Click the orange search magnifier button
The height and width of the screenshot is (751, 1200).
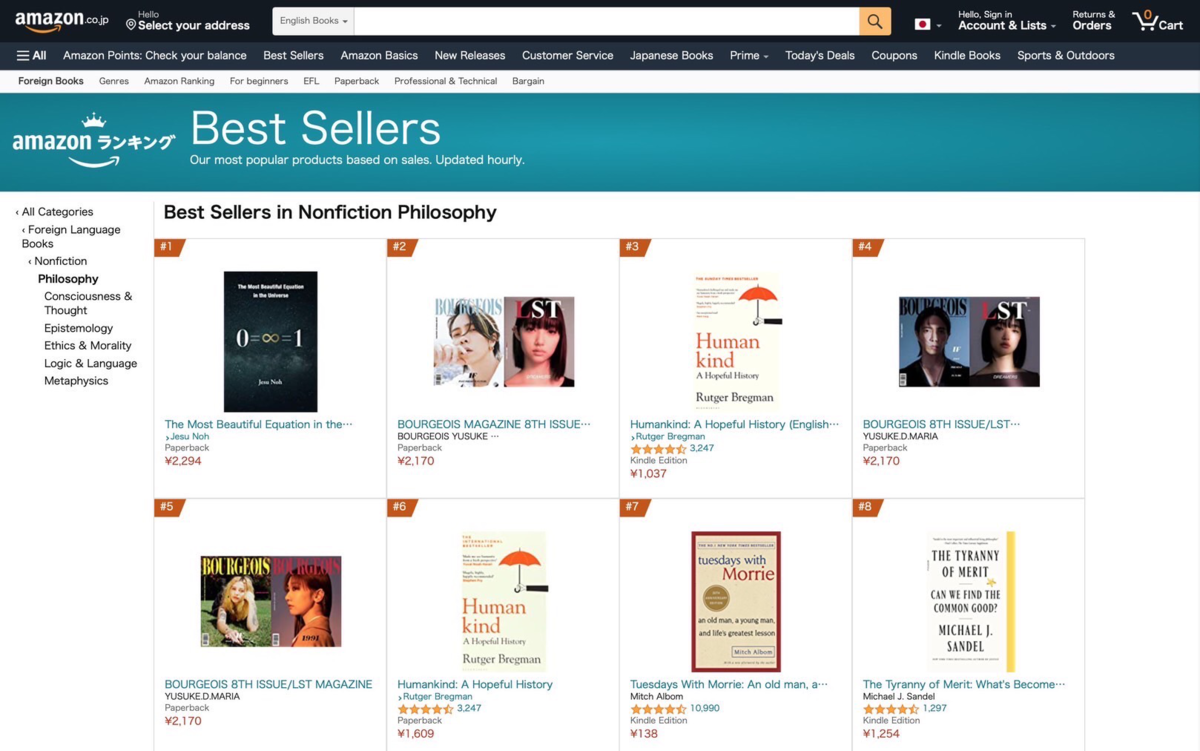(874, 21)
